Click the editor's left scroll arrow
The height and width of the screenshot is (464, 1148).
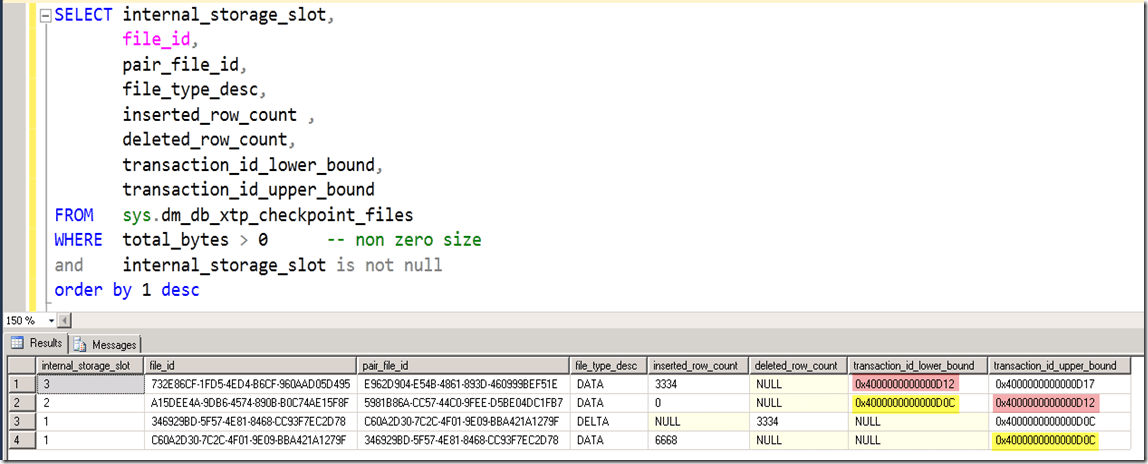point(65,321)
